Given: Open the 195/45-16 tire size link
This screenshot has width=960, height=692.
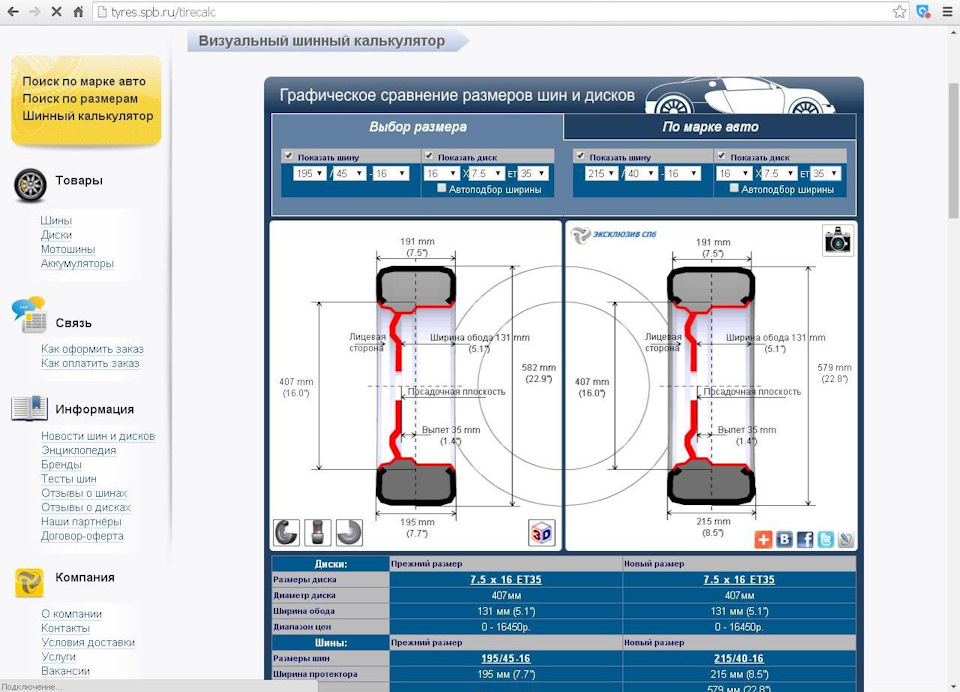Looking at the screenshot, I should click(x=506, y=658).
